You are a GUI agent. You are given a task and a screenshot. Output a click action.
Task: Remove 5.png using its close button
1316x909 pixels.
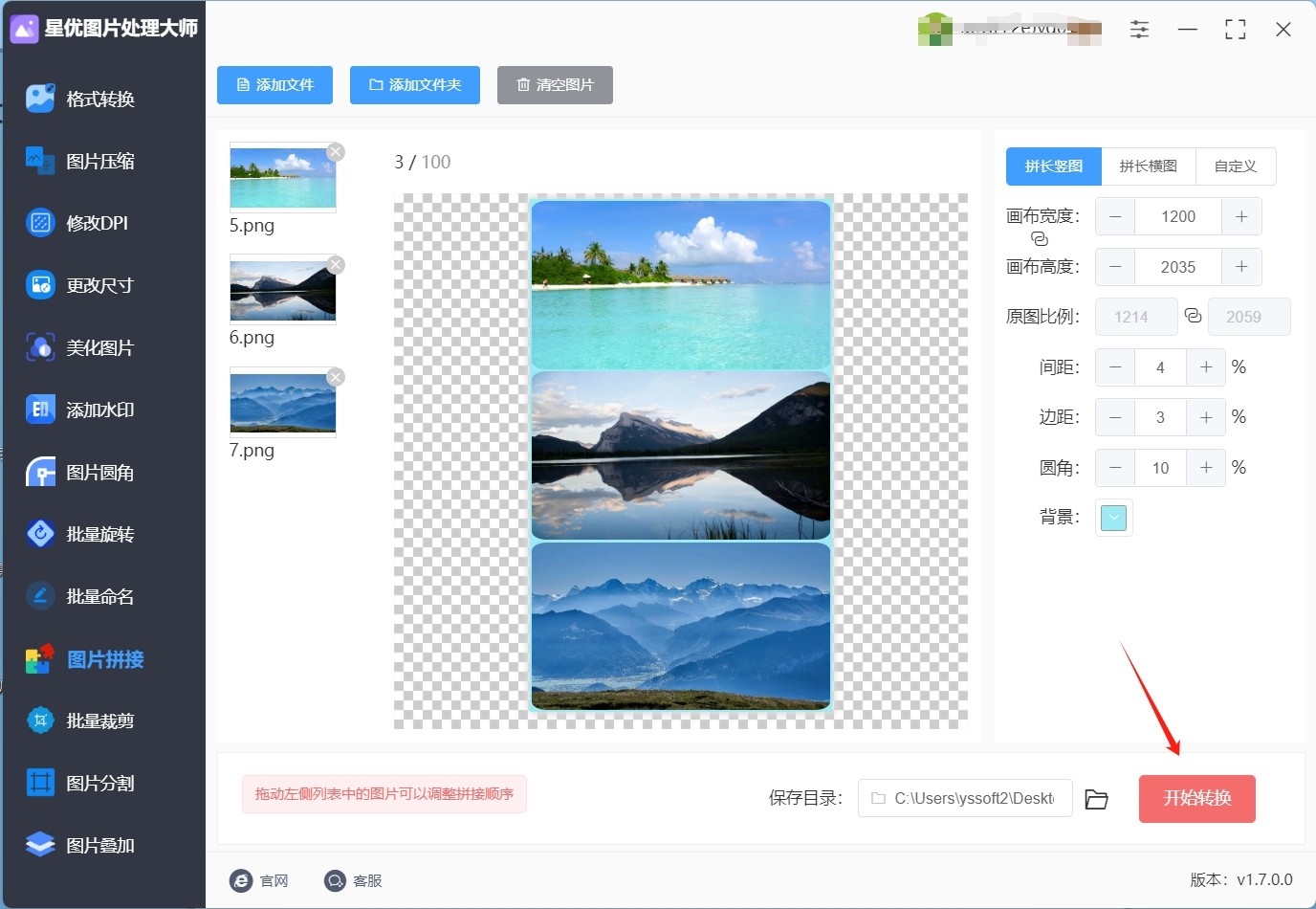pyautogui.click(x=336, y=152)
